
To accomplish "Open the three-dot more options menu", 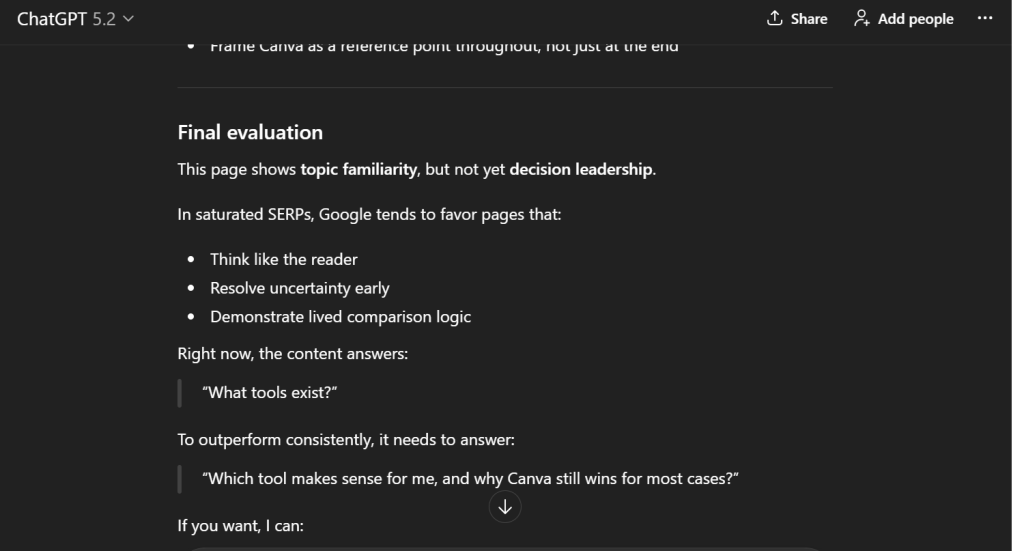I will tap(985, 19).
